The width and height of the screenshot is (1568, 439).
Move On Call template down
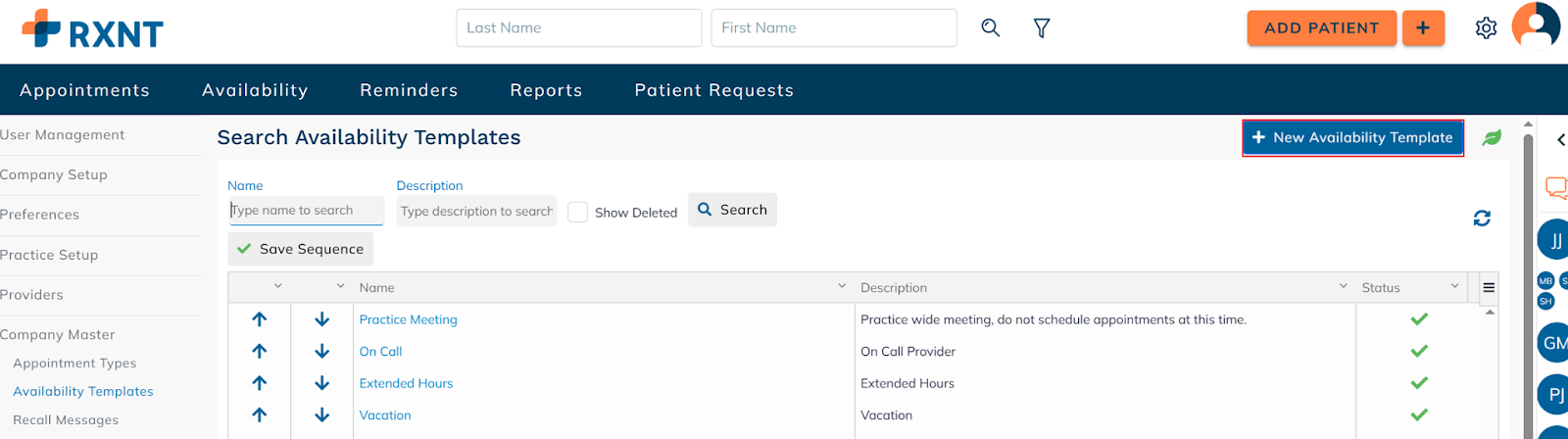(322, 352)
